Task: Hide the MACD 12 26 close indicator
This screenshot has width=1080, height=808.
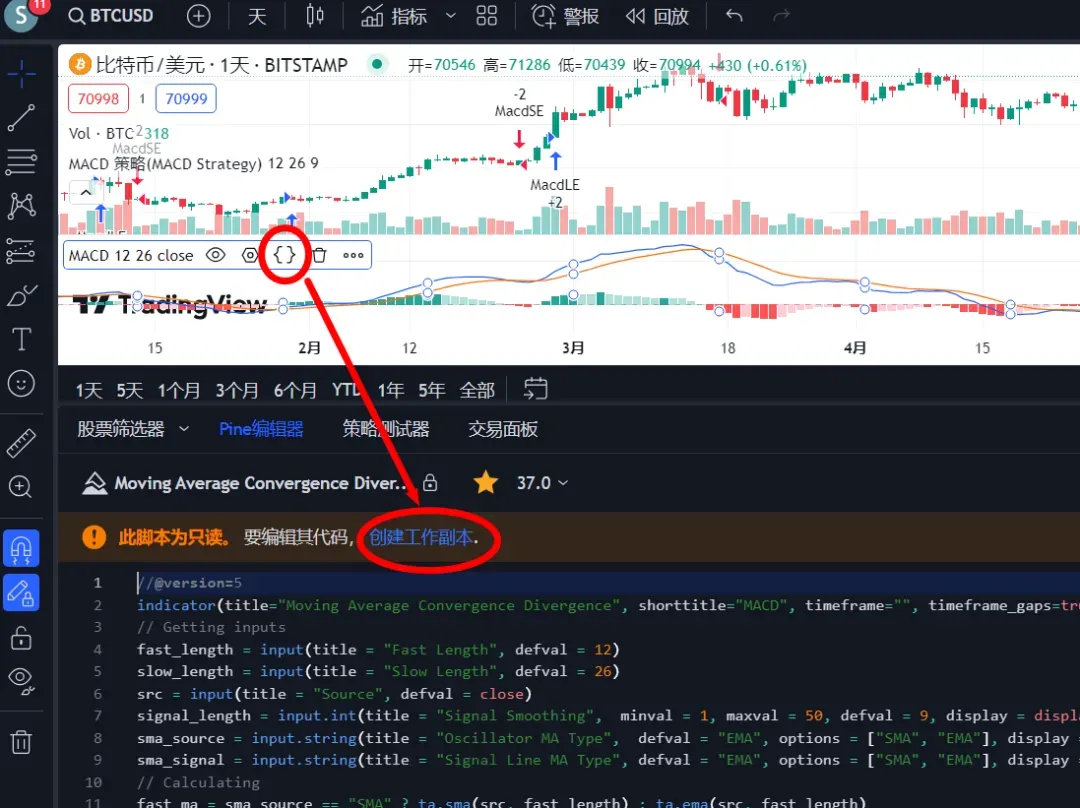Action: tap(216, 255)
